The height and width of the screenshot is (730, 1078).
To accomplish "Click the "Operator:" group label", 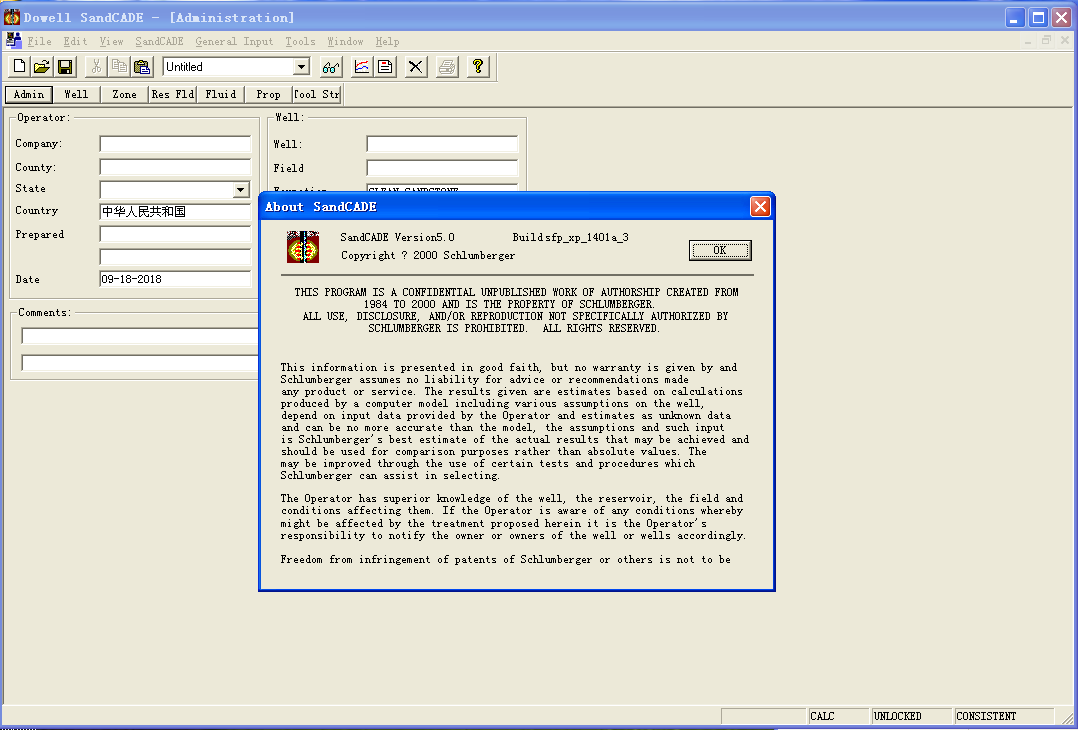I will click(x=44, y=118).
